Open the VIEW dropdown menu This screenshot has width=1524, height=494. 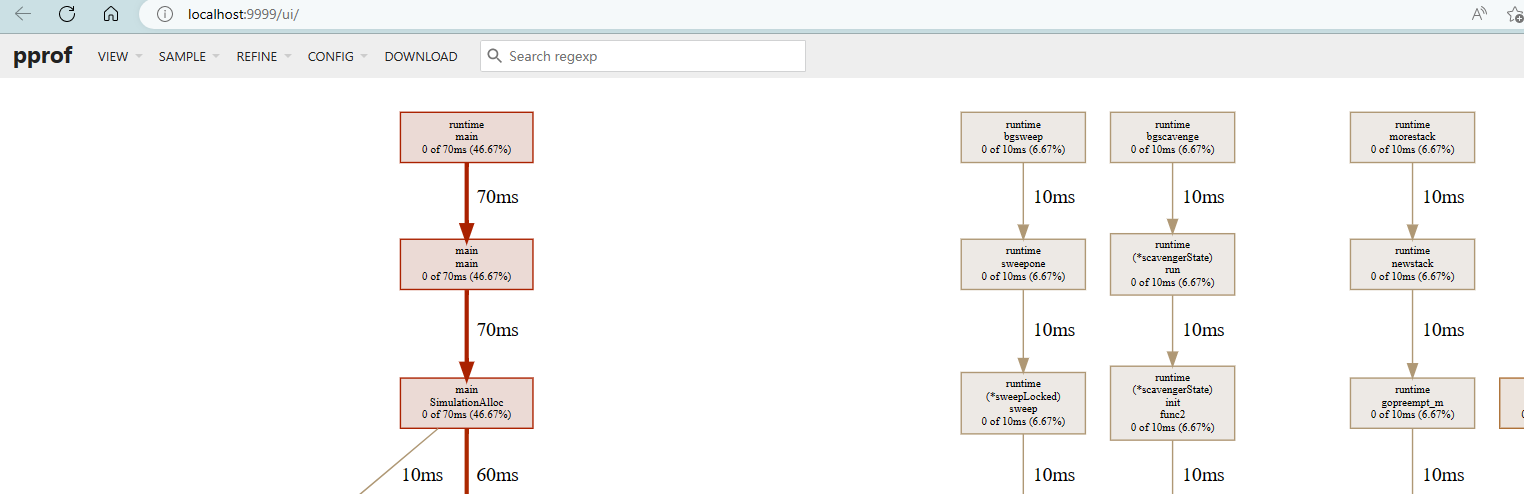pyautogui.click(x=120, y=57)
